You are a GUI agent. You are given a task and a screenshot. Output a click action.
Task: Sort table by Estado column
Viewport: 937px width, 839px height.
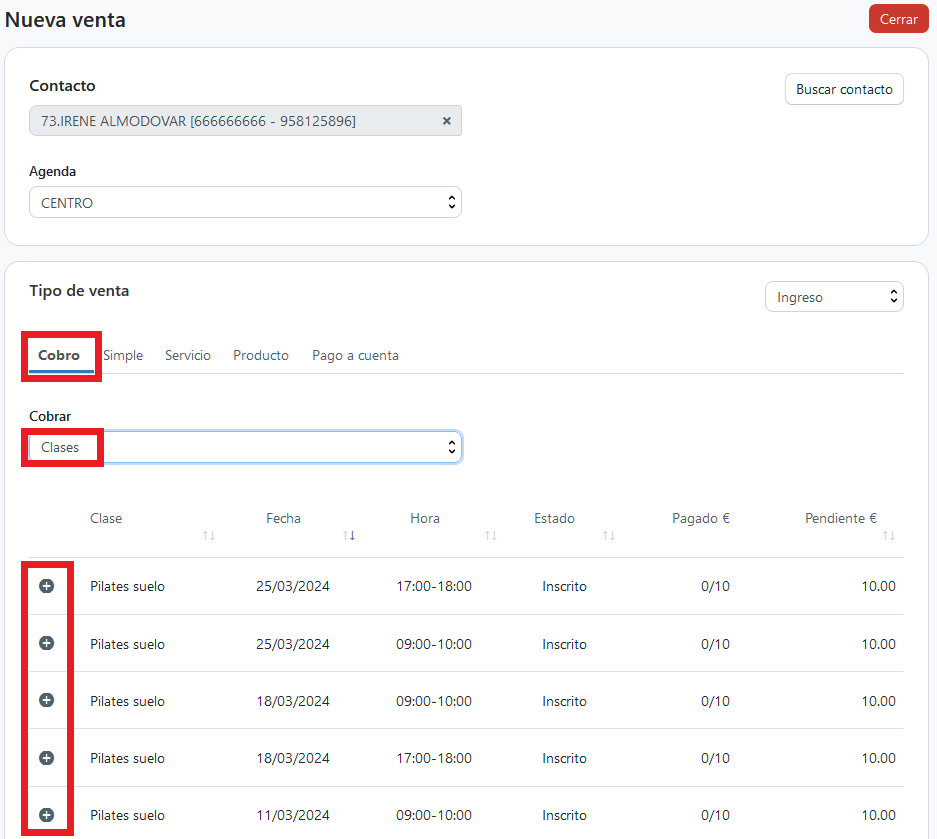[x=608, y=535]
